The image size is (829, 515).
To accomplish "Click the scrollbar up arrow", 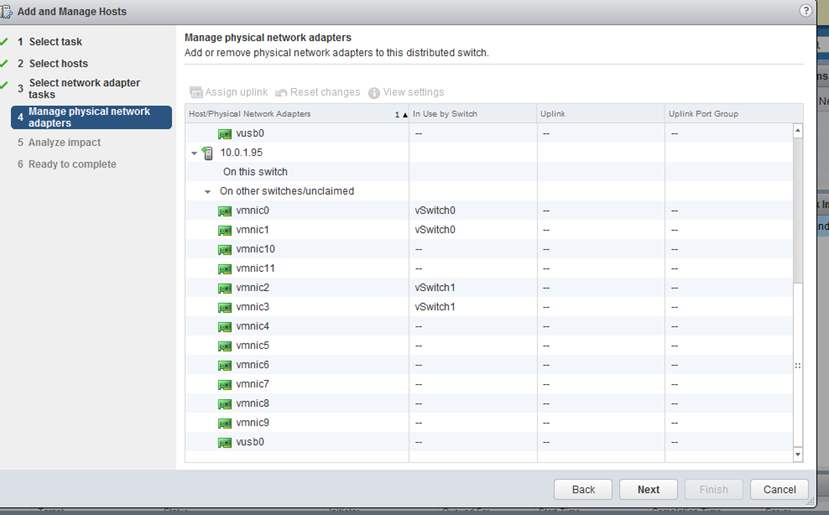I will [798, 130].
